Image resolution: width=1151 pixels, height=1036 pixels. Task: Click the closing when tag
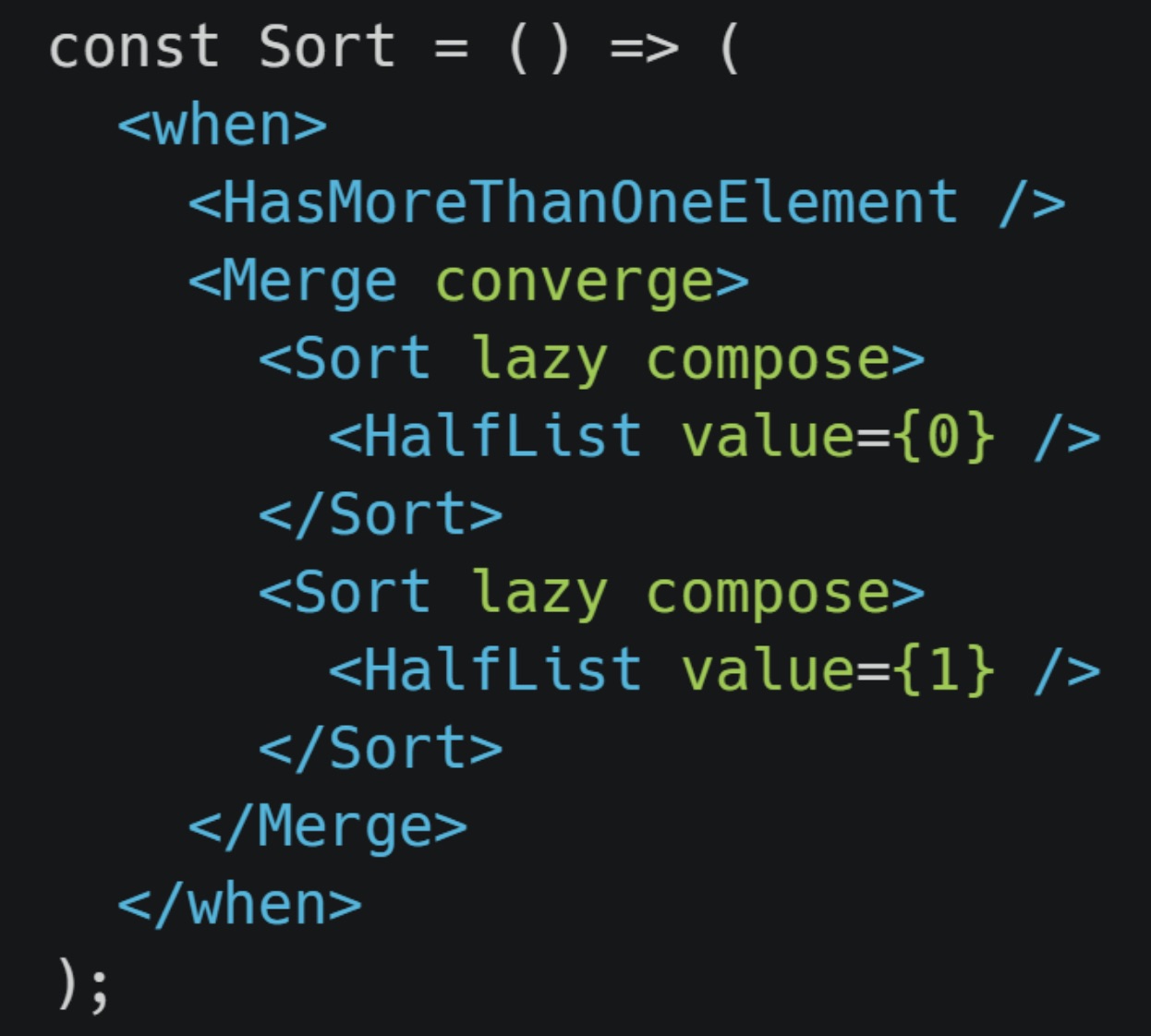tap(239, 903)
